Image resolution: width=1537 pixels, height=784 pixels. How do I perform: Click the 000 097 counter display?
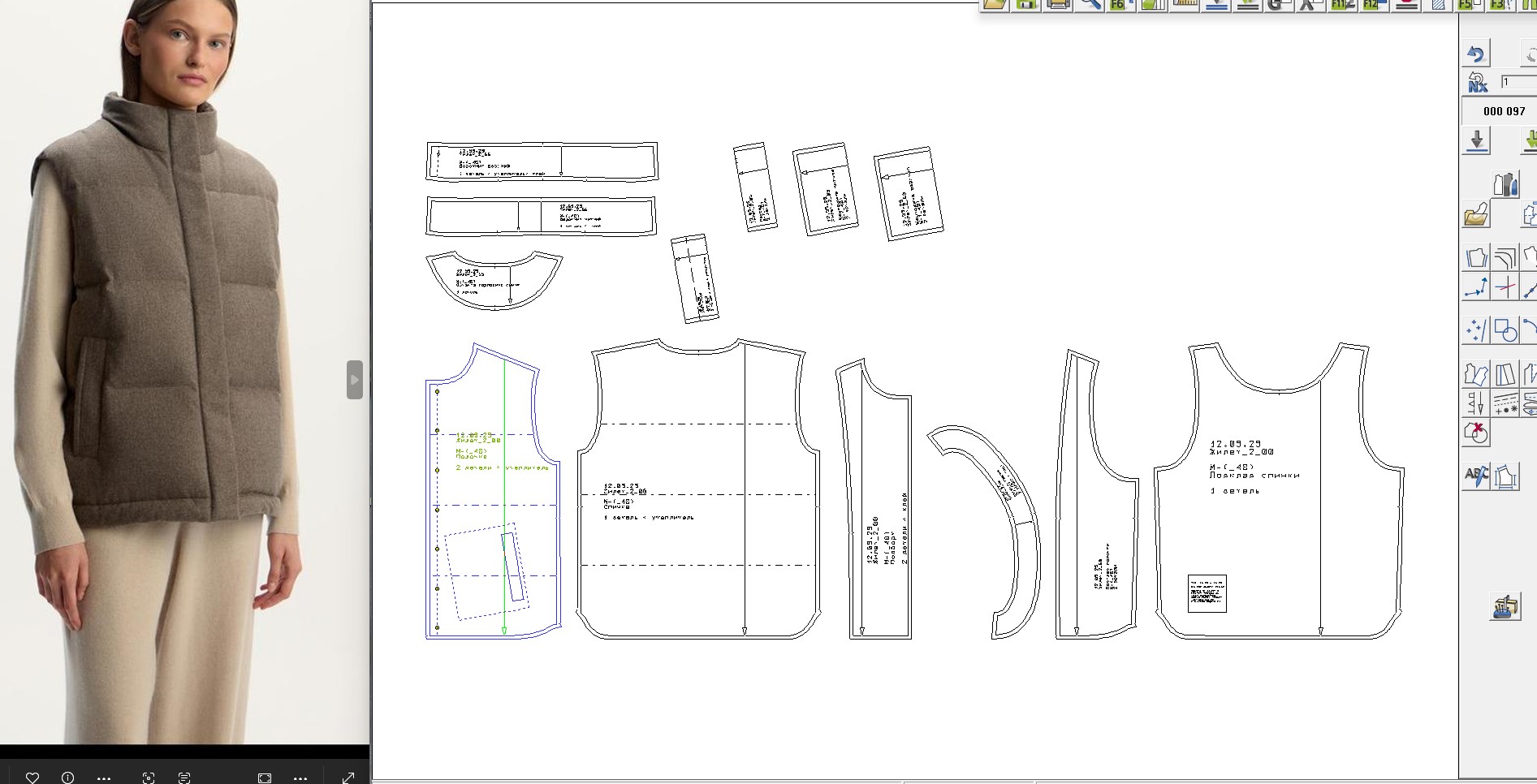(x=1503, y=111)
